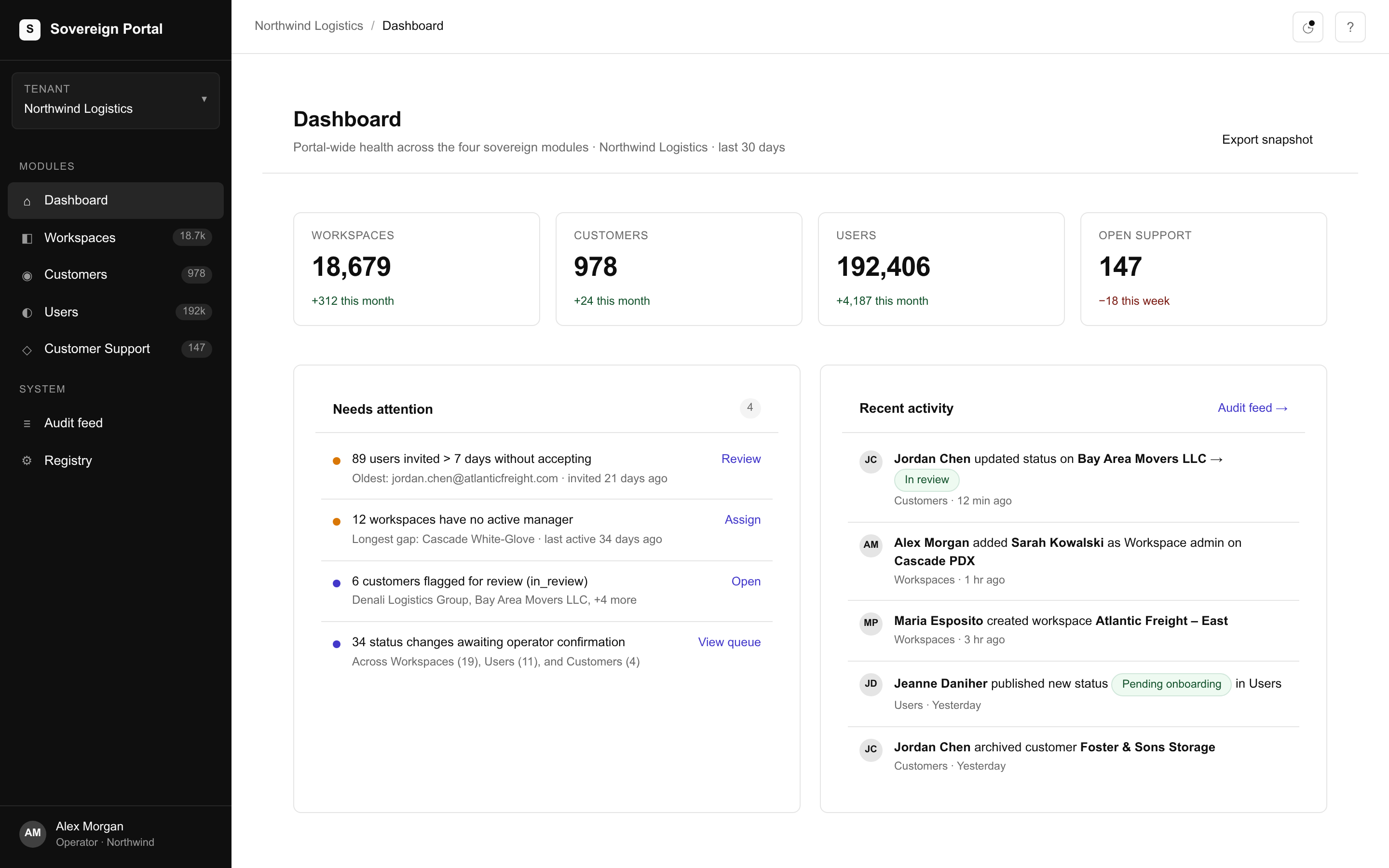Viewport: 1389px width, 868px height.
Task: Click Review for uninvited users alert
Action: (740, 459)
